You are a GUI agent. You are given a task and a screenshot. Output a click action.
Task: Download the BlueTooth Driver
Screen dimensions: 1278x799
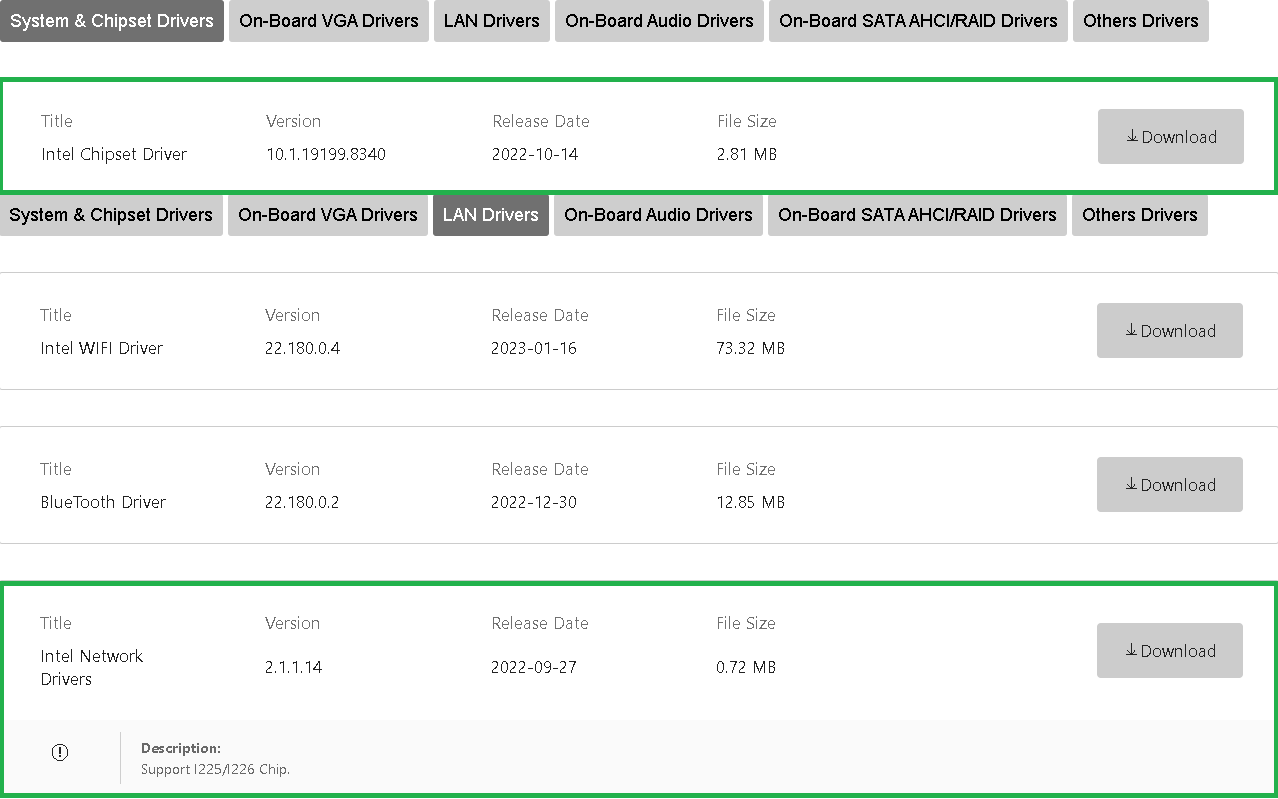click(x=1170, y=485)
